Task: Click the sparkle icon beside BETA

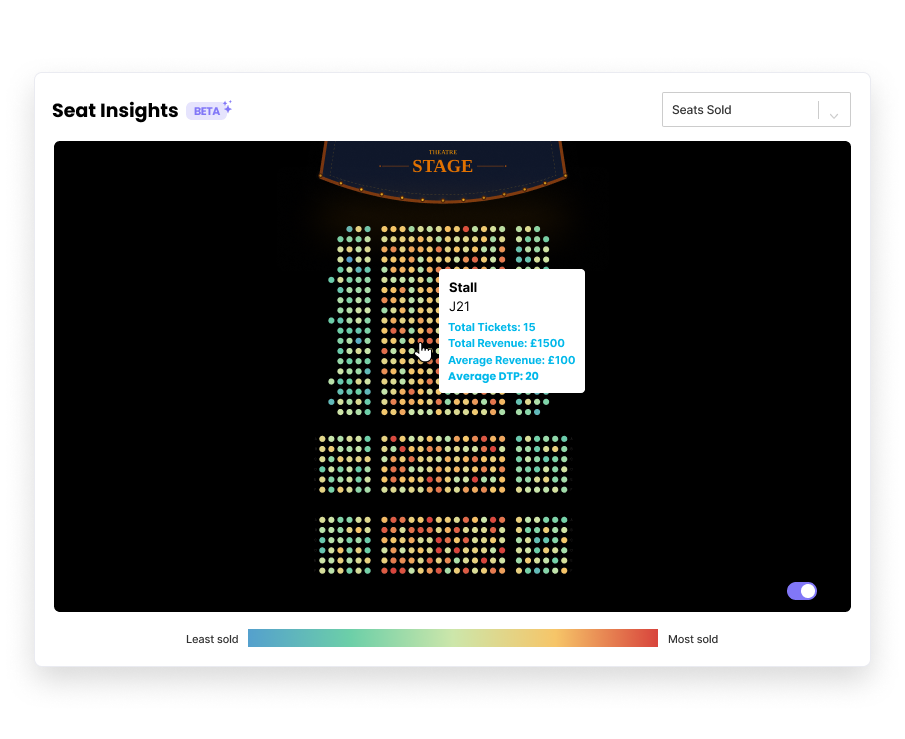Action: pyautogui.click(x=227, y=106)
